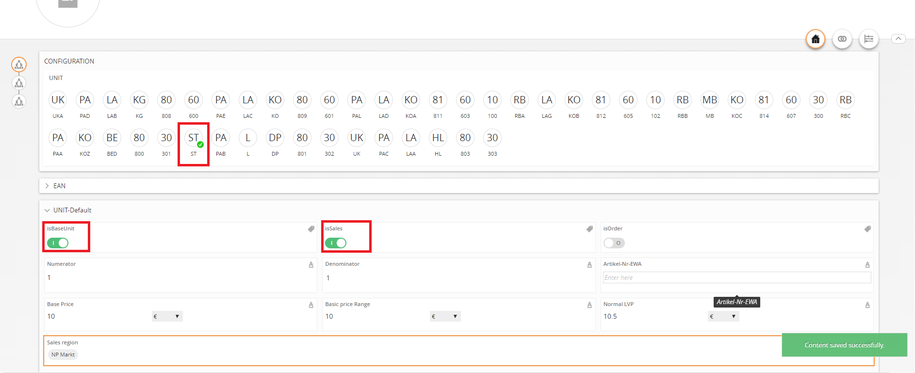Select the BED unit icon
Viewport: 915px width, 373px height.
coord(112,138)
